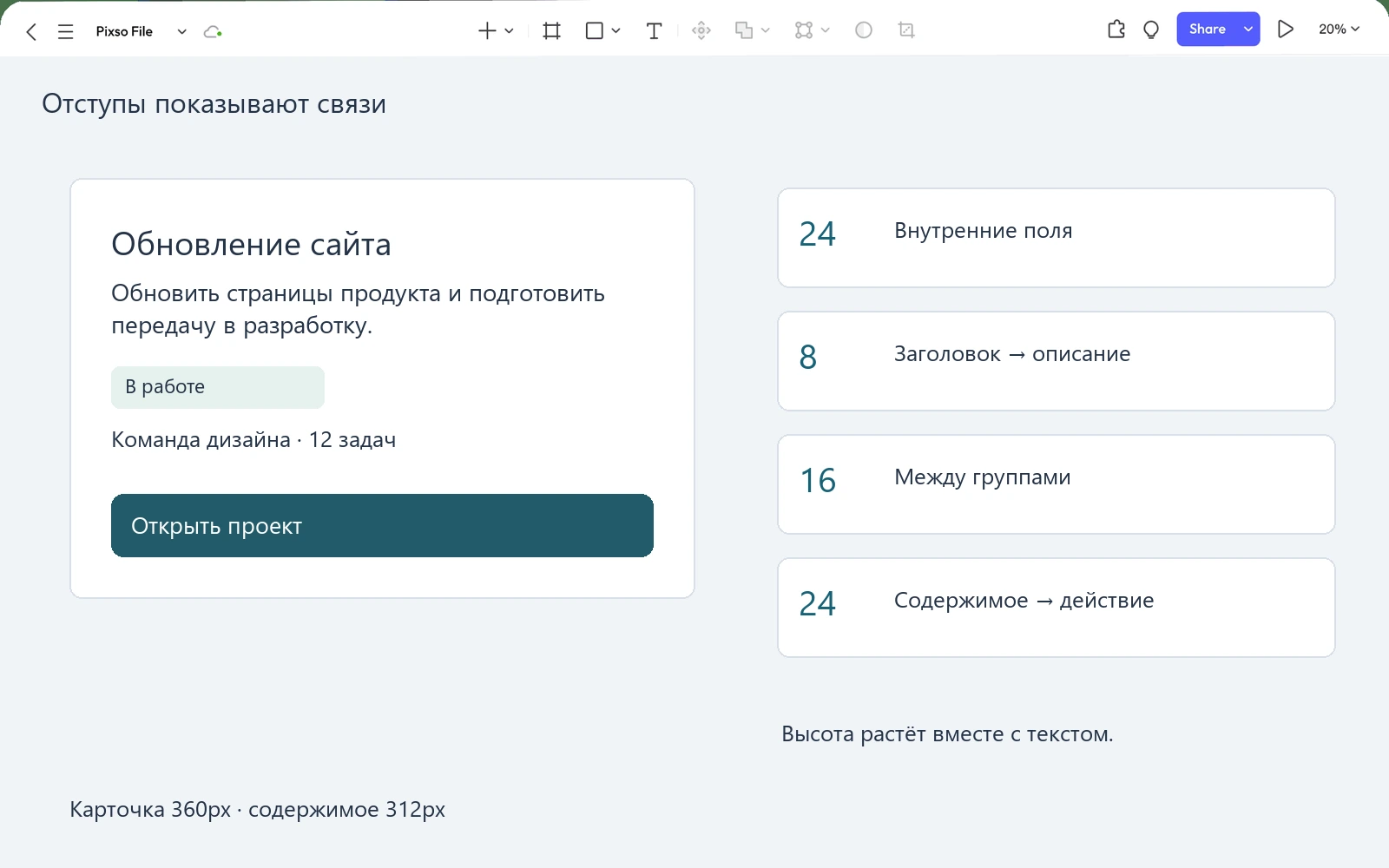1389x868 pixels.
Task: Expand the node-edit tool chevron
Action: coord(826,31)
